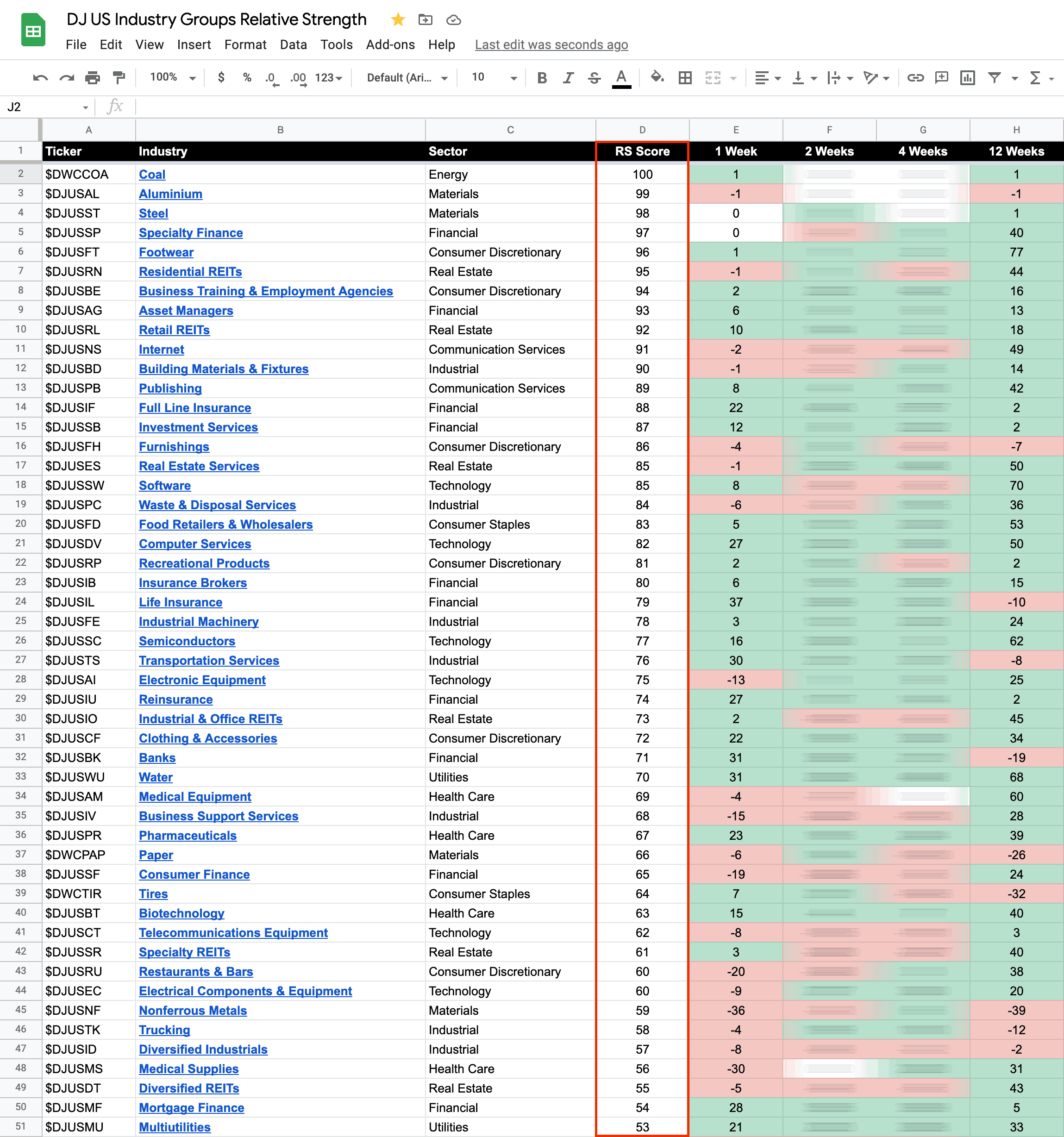
Task: Toggle strikethrough formatting
Action: point(595,78)
